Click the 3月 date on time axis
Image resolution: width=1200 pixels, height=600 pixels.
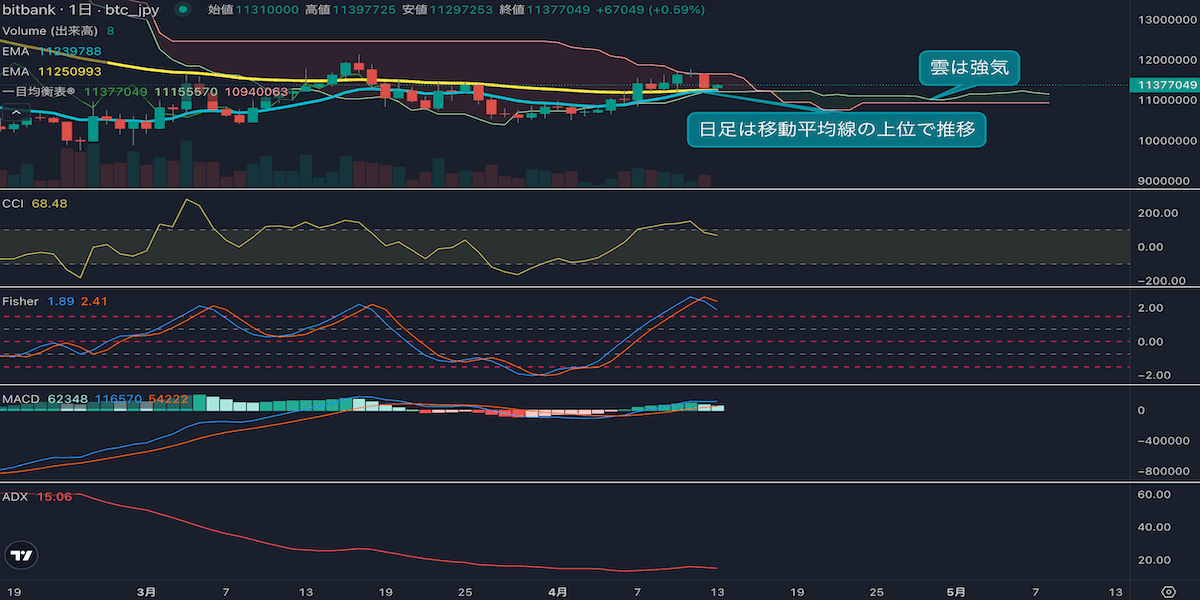point(146,591)
